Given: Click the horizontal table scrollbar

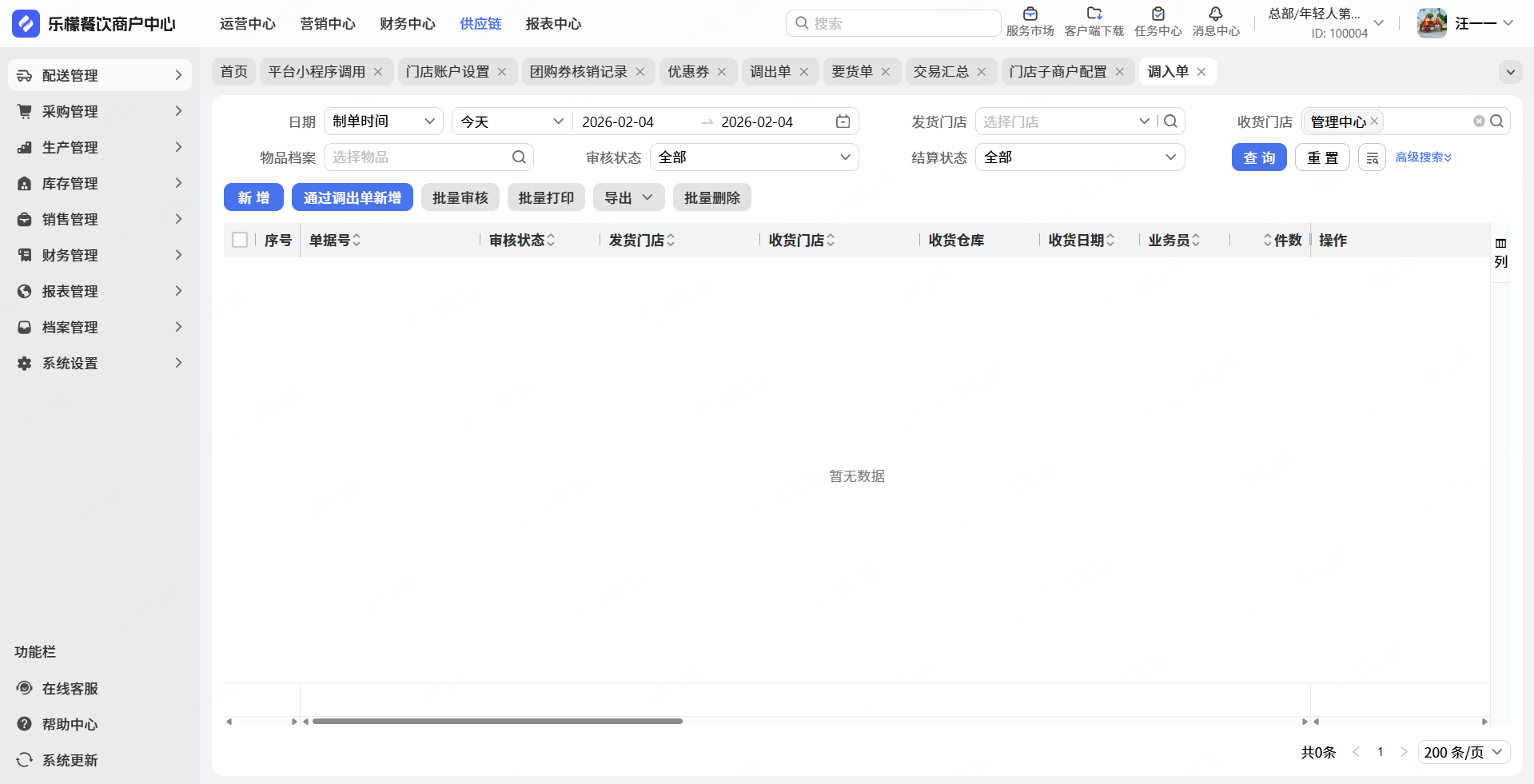Looking at the screenshot, I should coord(497,721).
